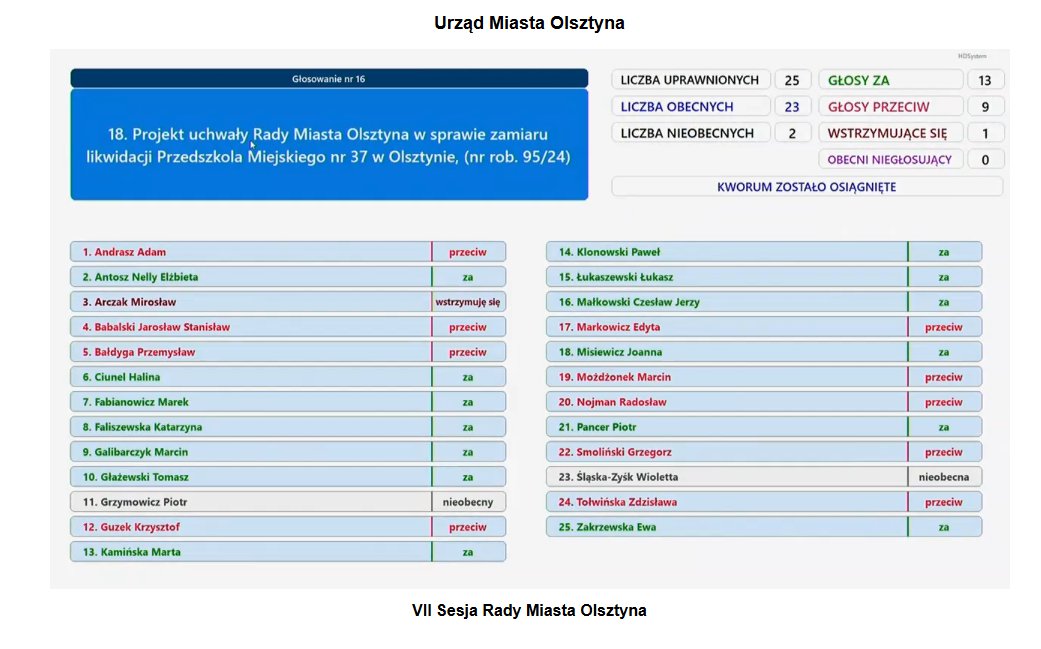This screenshot has height=649, width=1041.
Task: Select councillor row 1. Andrasz Adam
Action: 288,252
